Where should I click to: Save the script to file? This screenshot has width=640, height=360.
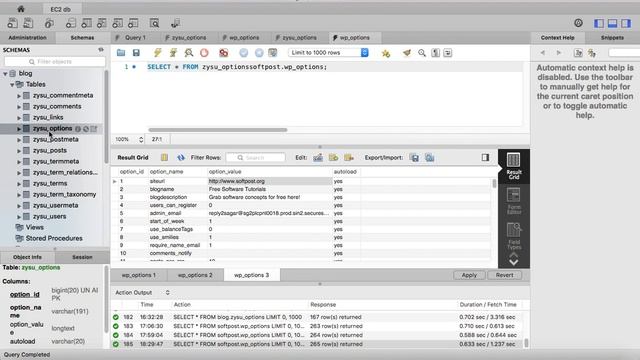click(x=136, y=53)
